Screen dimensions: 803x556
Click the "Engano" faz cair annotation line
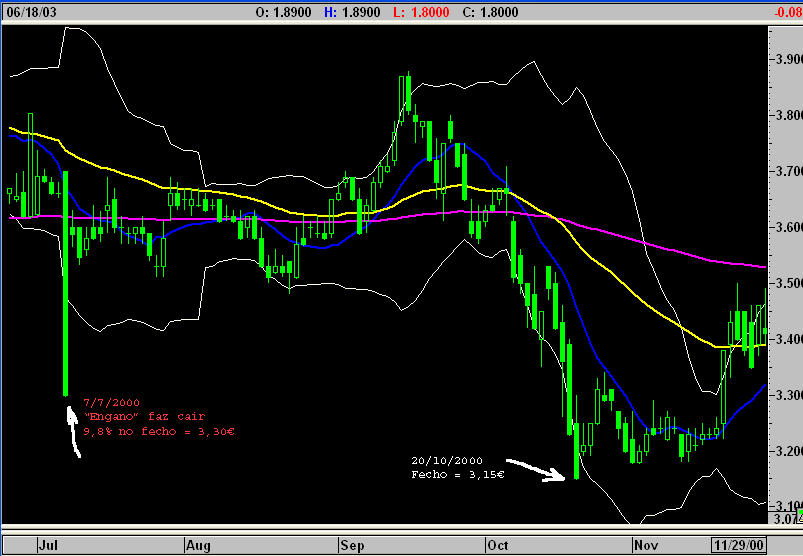point(144,416)
